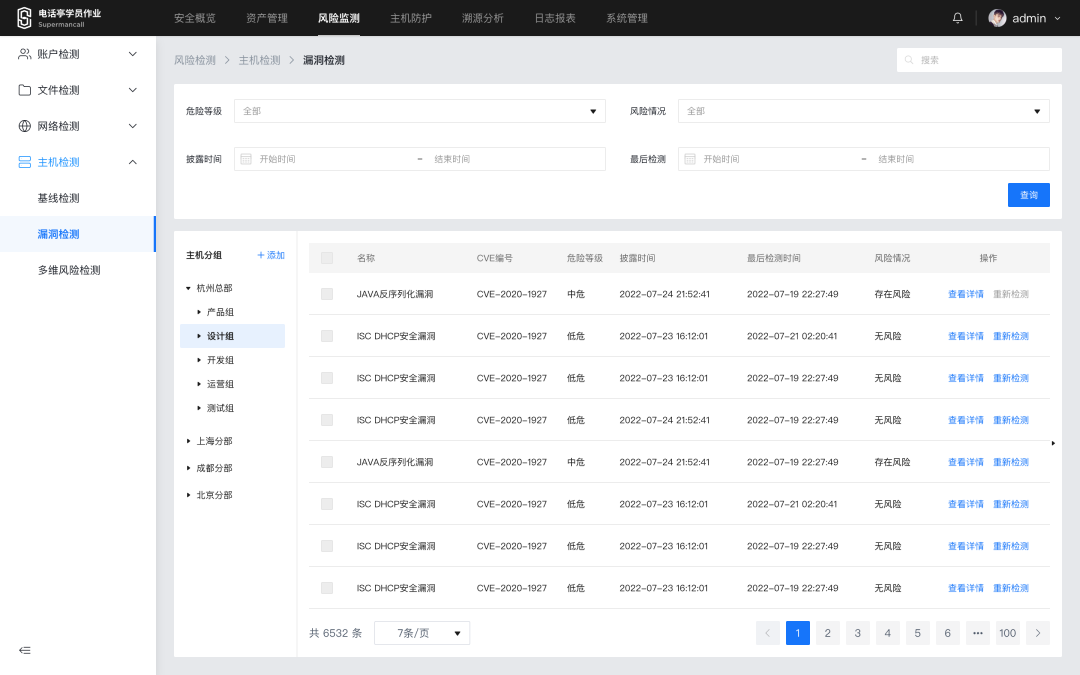The width and height of the screenshot is (1080, 675).
Task: Open 系统管理 top menu
Action: click(x=627, y=18)
